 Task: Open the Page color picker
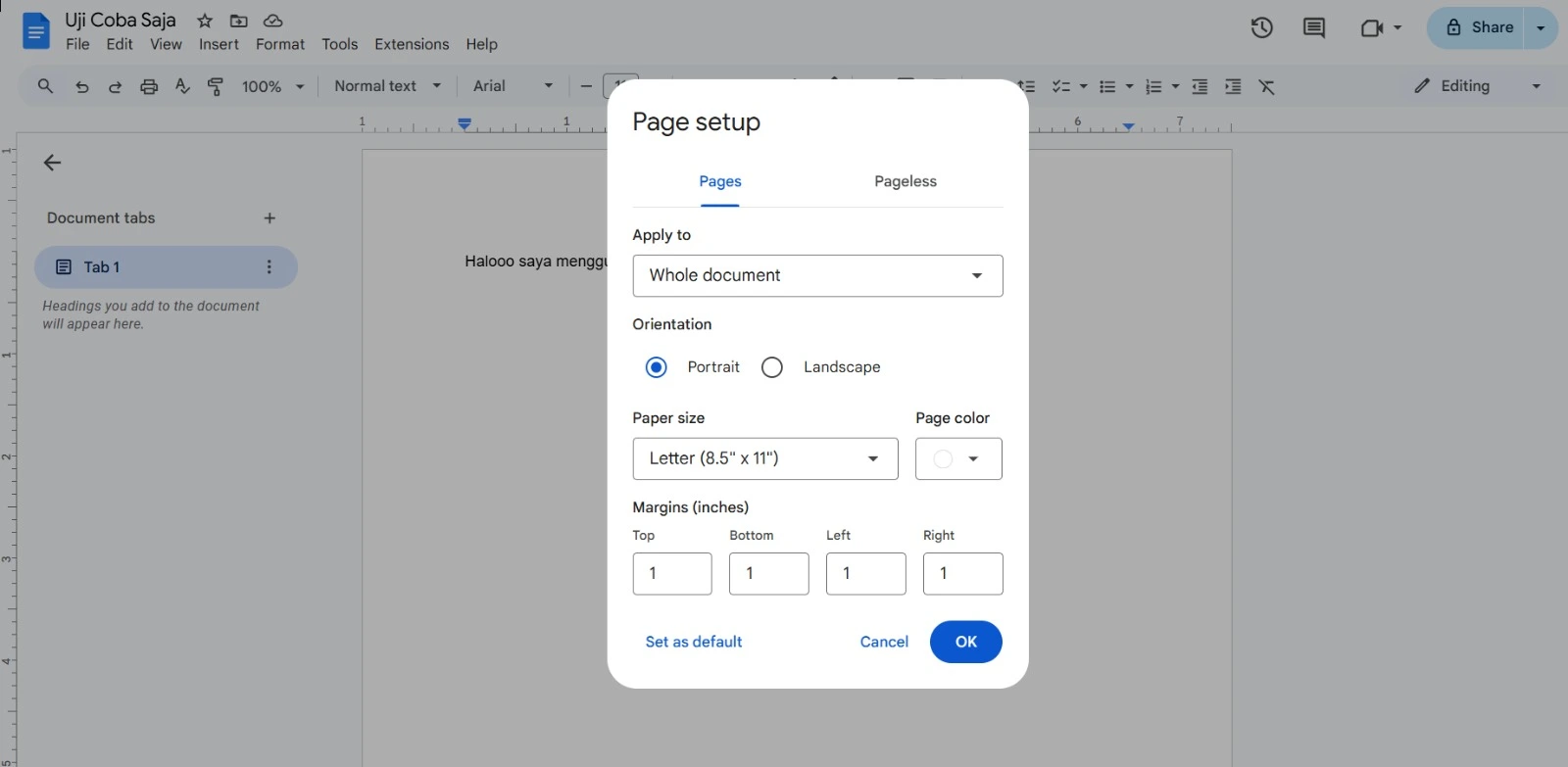pos(957,458)
